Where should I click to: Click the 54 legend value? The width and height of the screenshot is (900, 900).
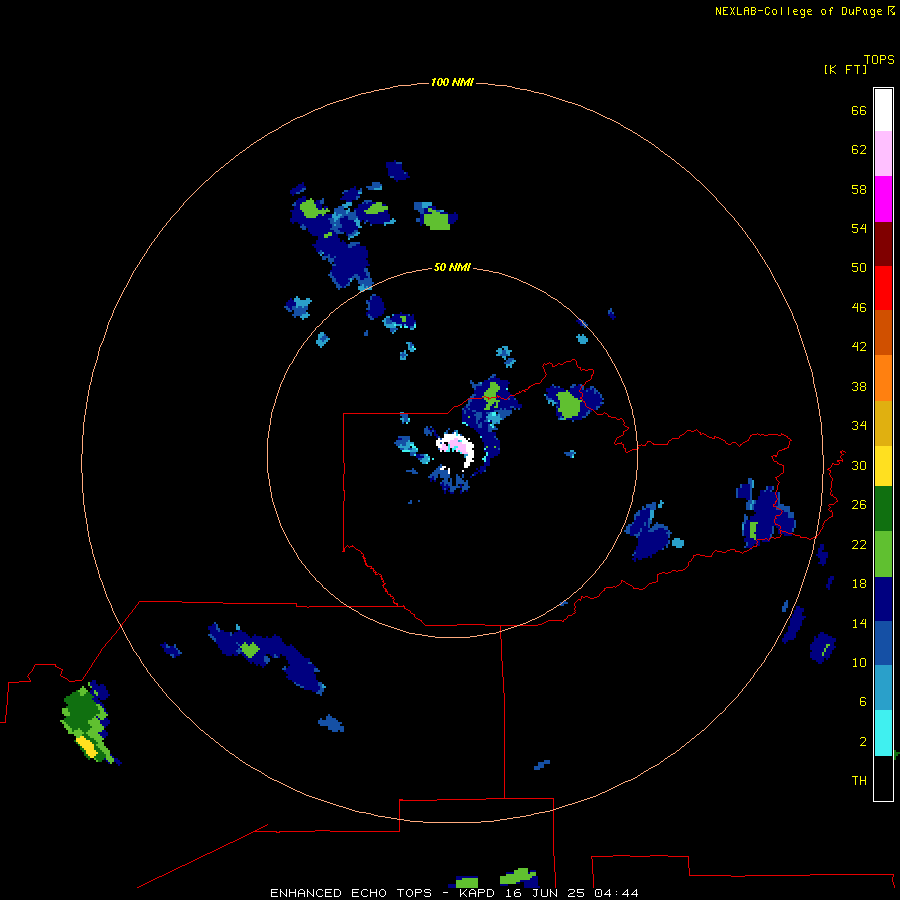[x=859, y=228]
